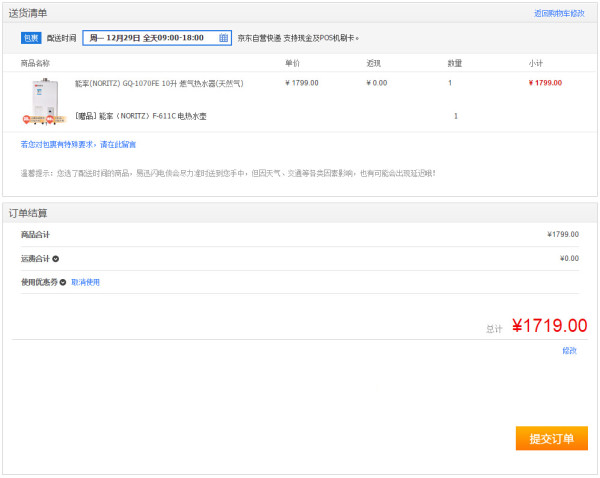Click the 商品合计 label
The height and width of the screenshot is (478, 600).
point(35,235)
